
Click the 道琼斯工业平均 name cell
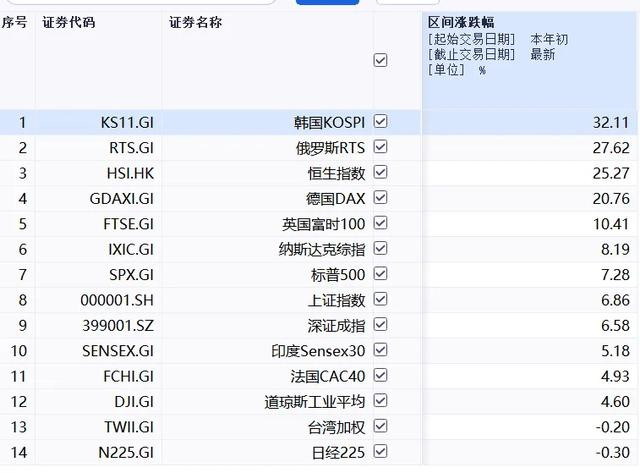pyautogui.click(x=267, y=402)
